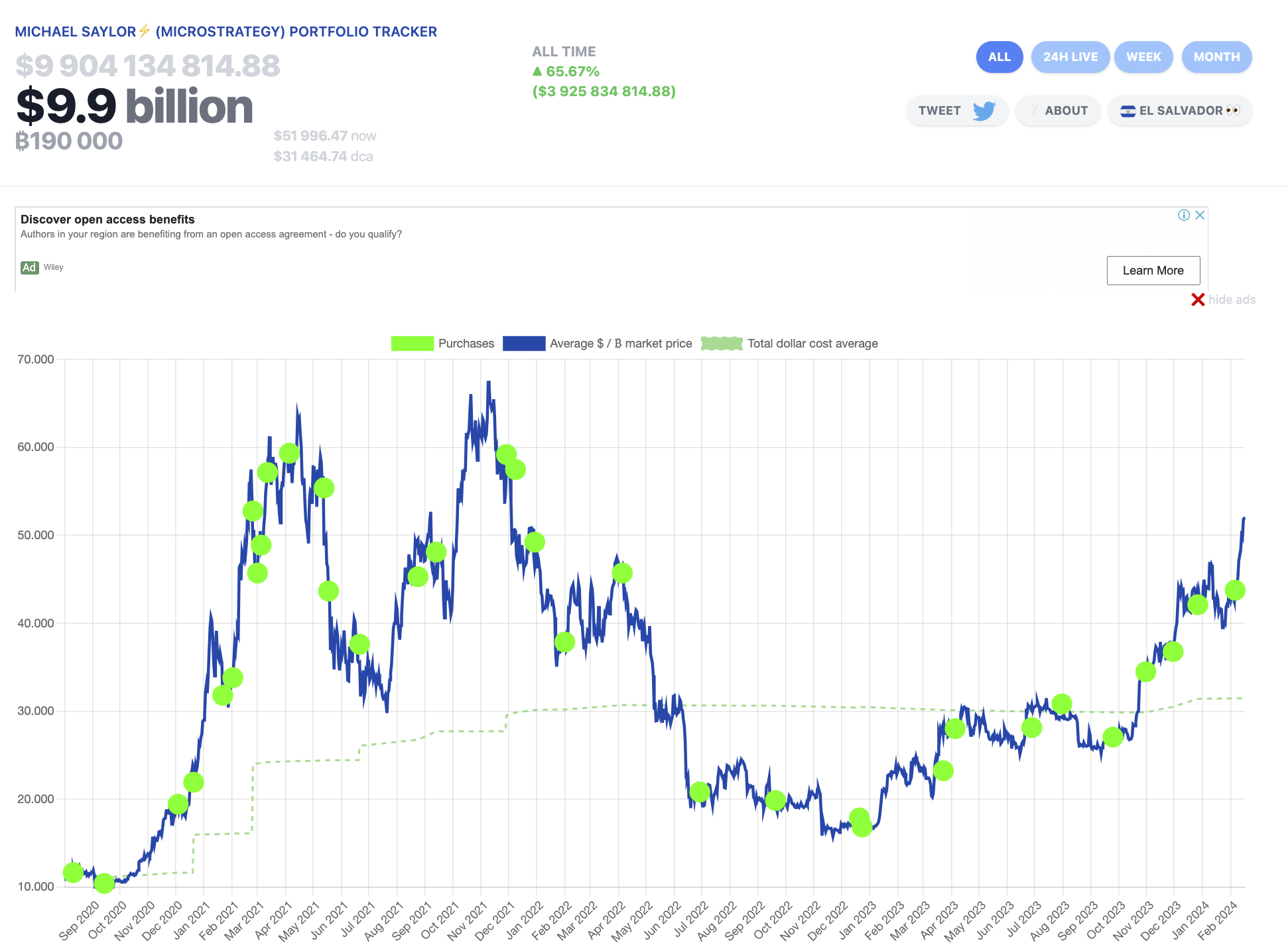The height and width of the screenshot is (951, 1288).
Task: Switch to the MONTH view
Action: pos(1216,57)
